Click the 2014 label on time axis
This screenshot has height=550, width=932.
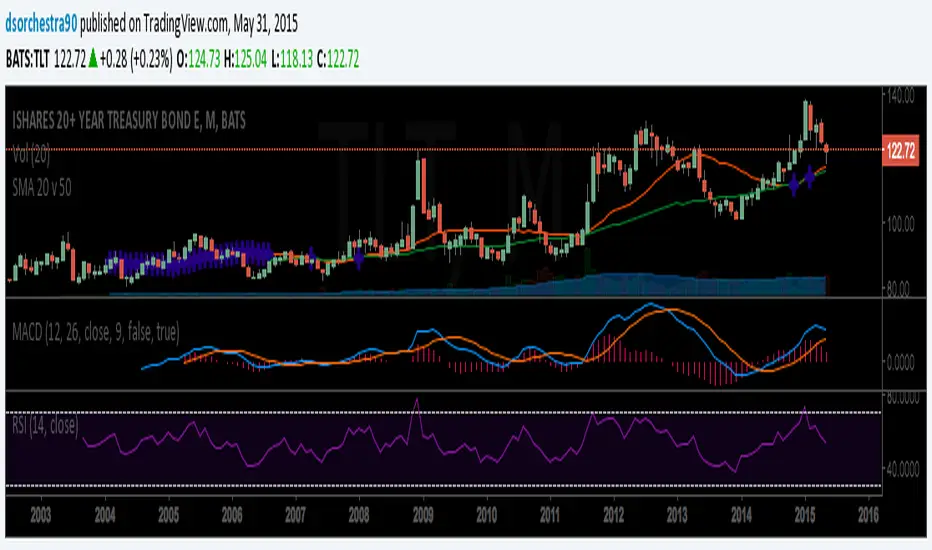click(741, 515)
